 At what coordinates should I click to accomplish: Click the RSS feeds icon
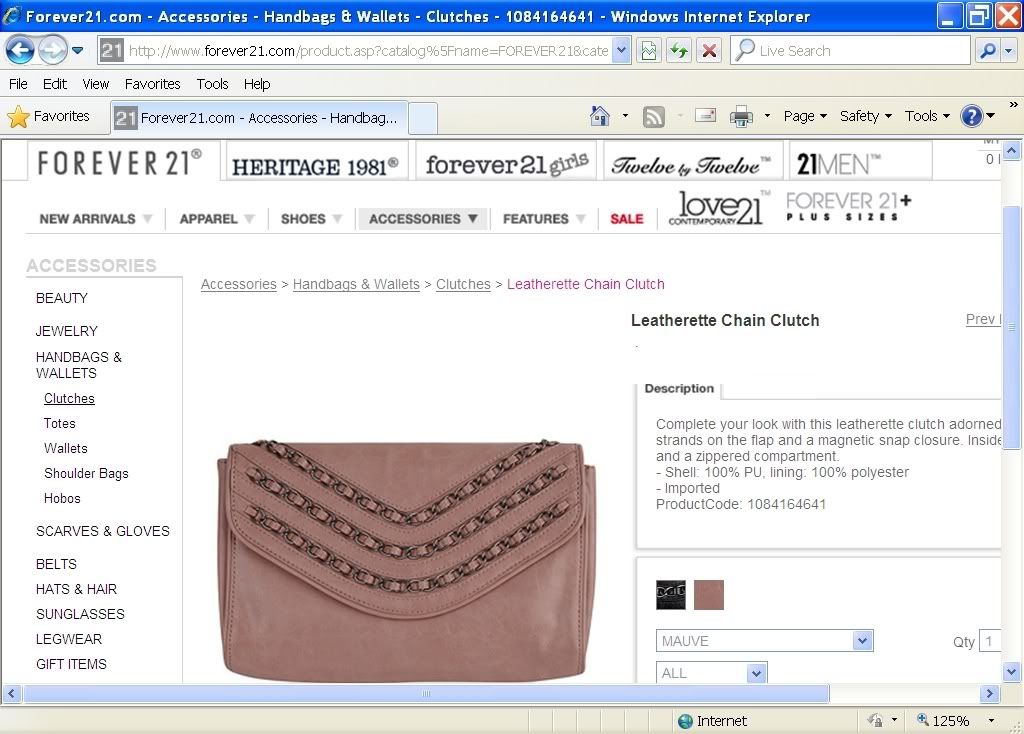[654, 117]
